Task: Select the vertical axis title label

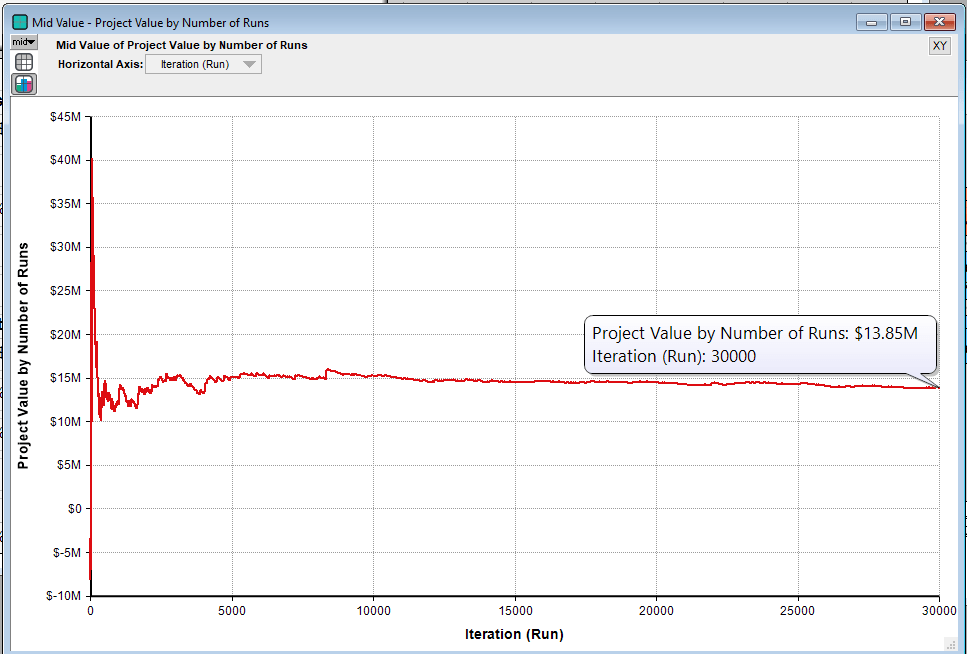Action: [x=24, y=355]
